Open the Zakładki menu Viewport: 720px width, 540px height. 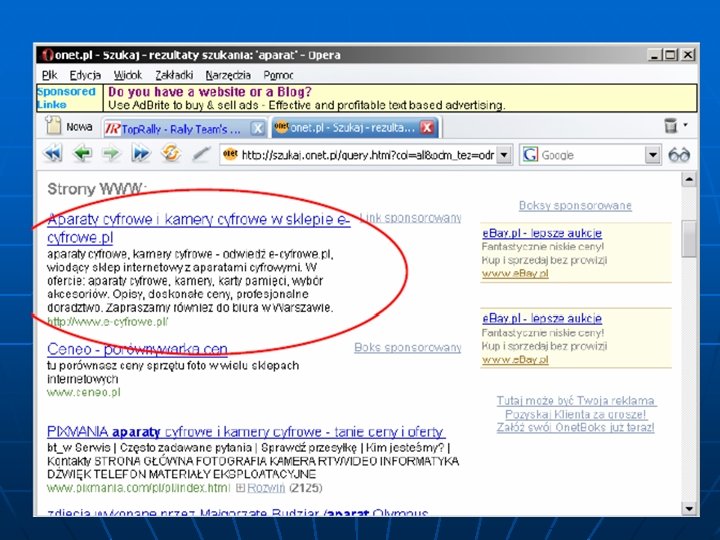[x=174, y=75]
